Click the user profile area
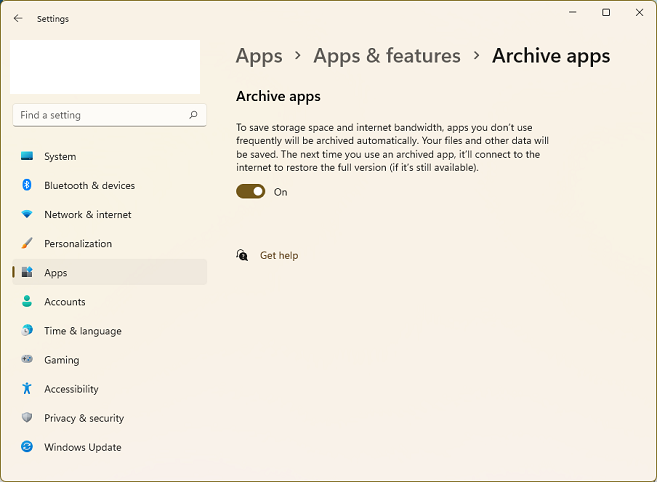Image resolution: width=657 pixels, height=482 pixels. (x=105, y=67)
